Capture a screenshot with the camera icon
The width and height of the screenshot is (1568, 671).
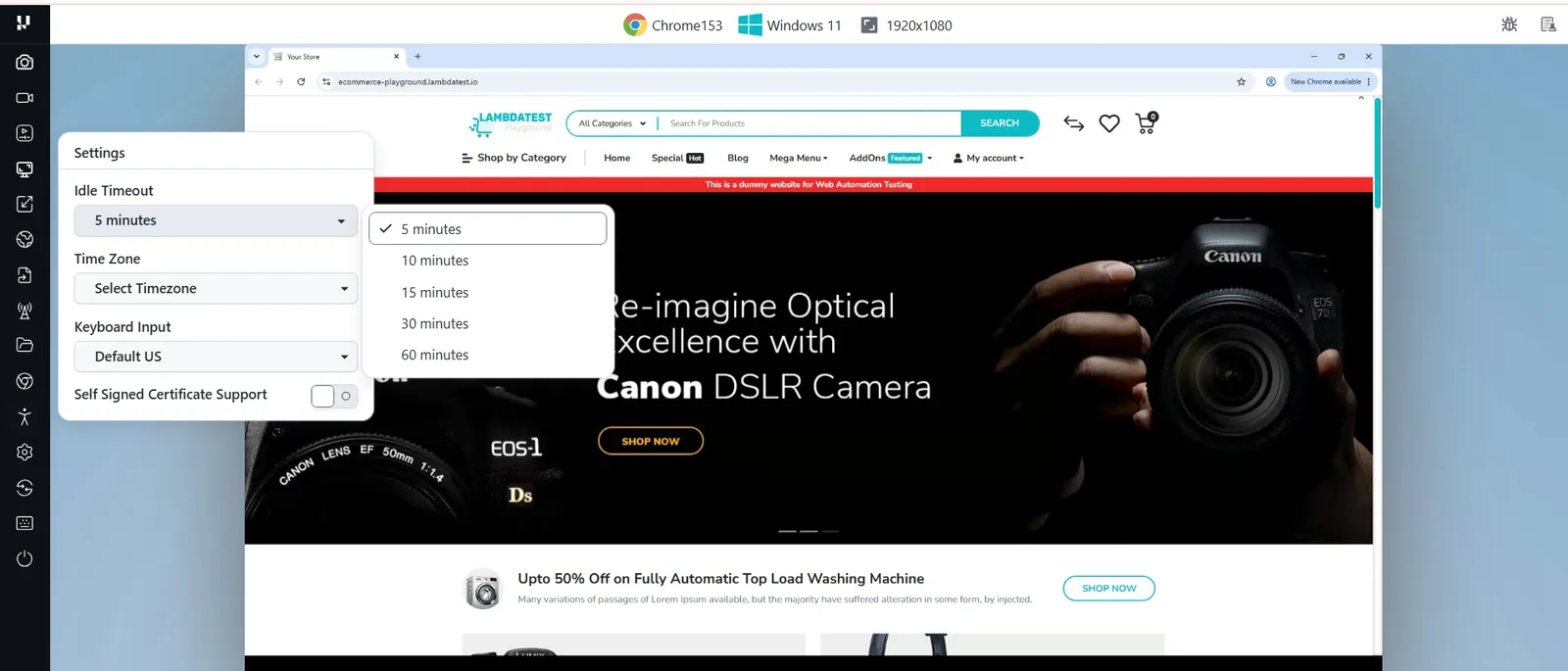[24, 62]
